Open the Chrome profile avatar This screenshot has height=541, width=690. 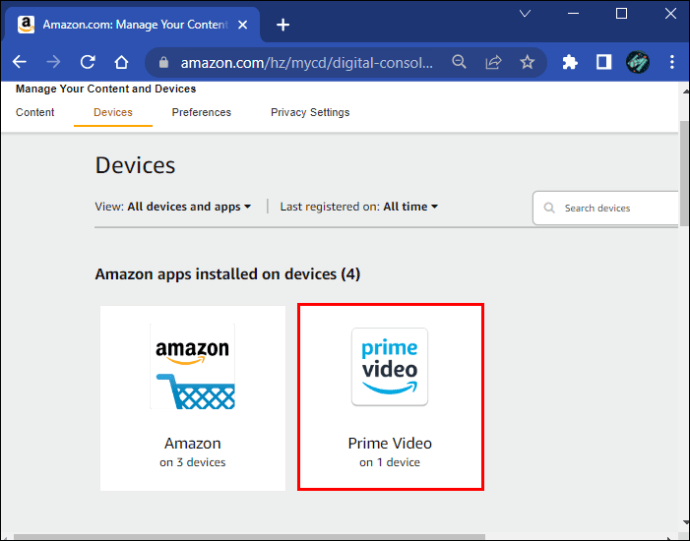pyautogui.click(x=638, y=62)
